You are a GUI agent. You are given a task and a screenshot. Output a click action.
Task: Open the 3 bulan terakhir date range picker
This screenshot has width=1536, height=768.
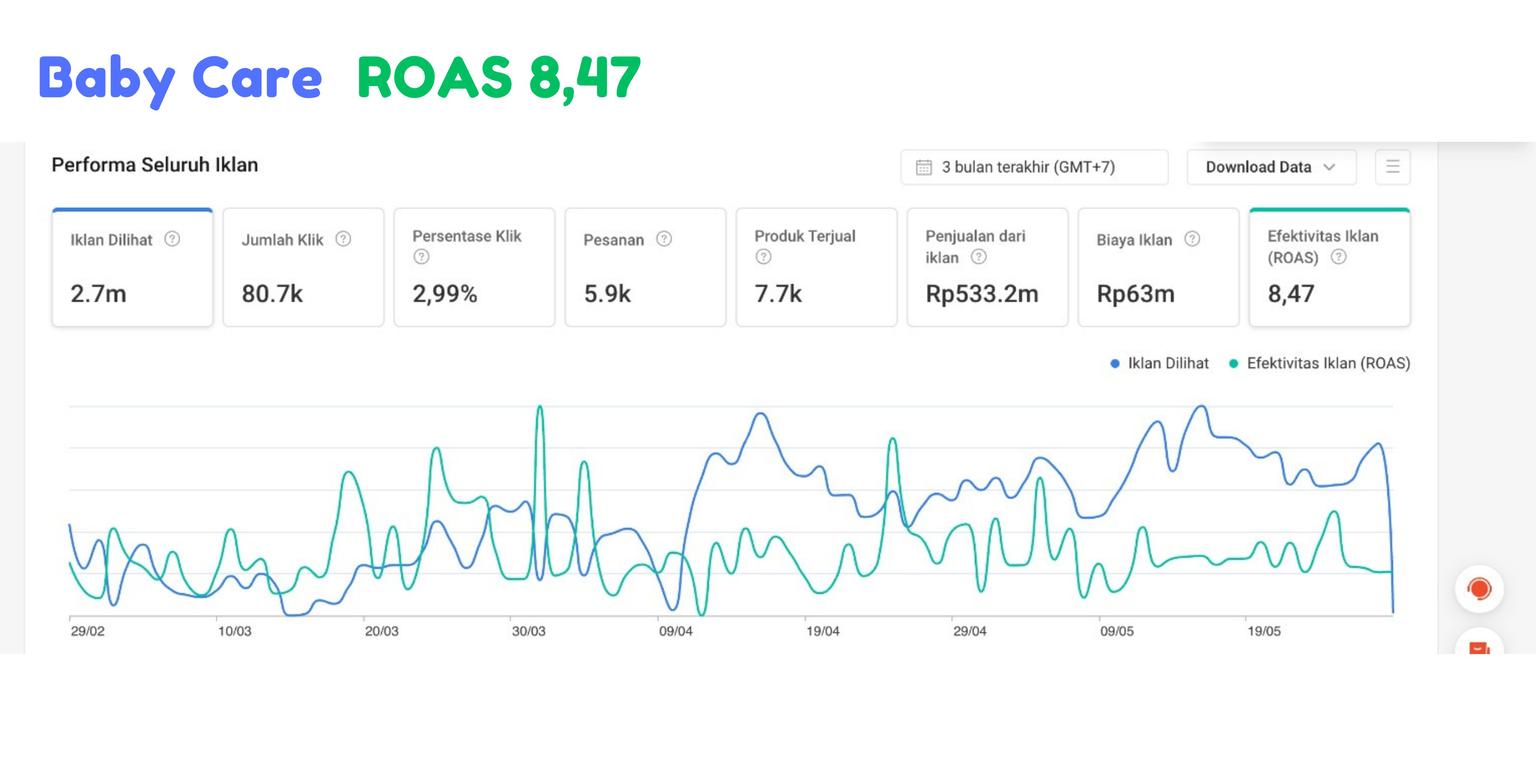click(x=1034, y=167)
